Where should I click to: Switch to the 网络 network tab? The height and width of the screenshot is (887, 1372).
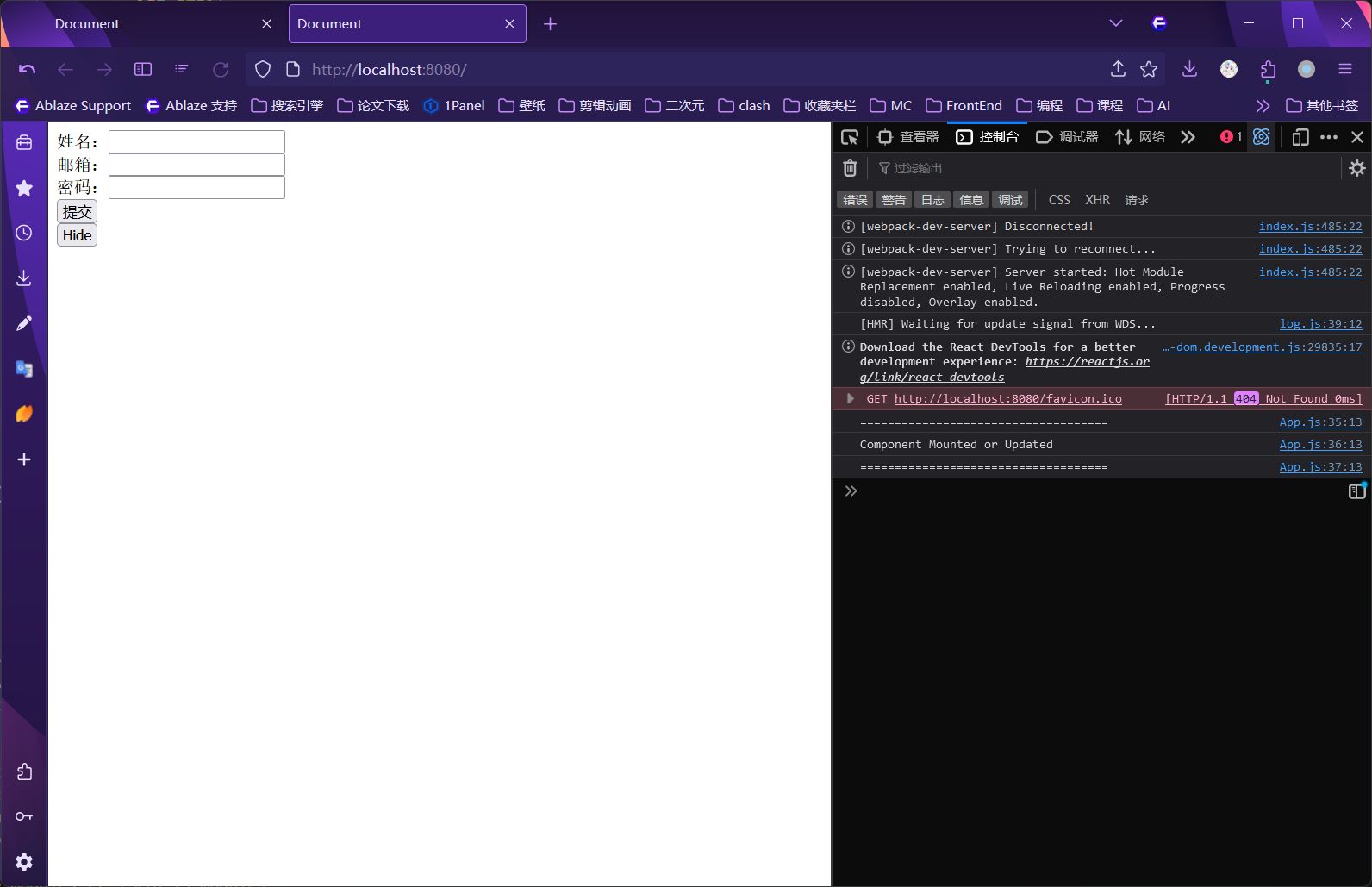(1140, 137)
